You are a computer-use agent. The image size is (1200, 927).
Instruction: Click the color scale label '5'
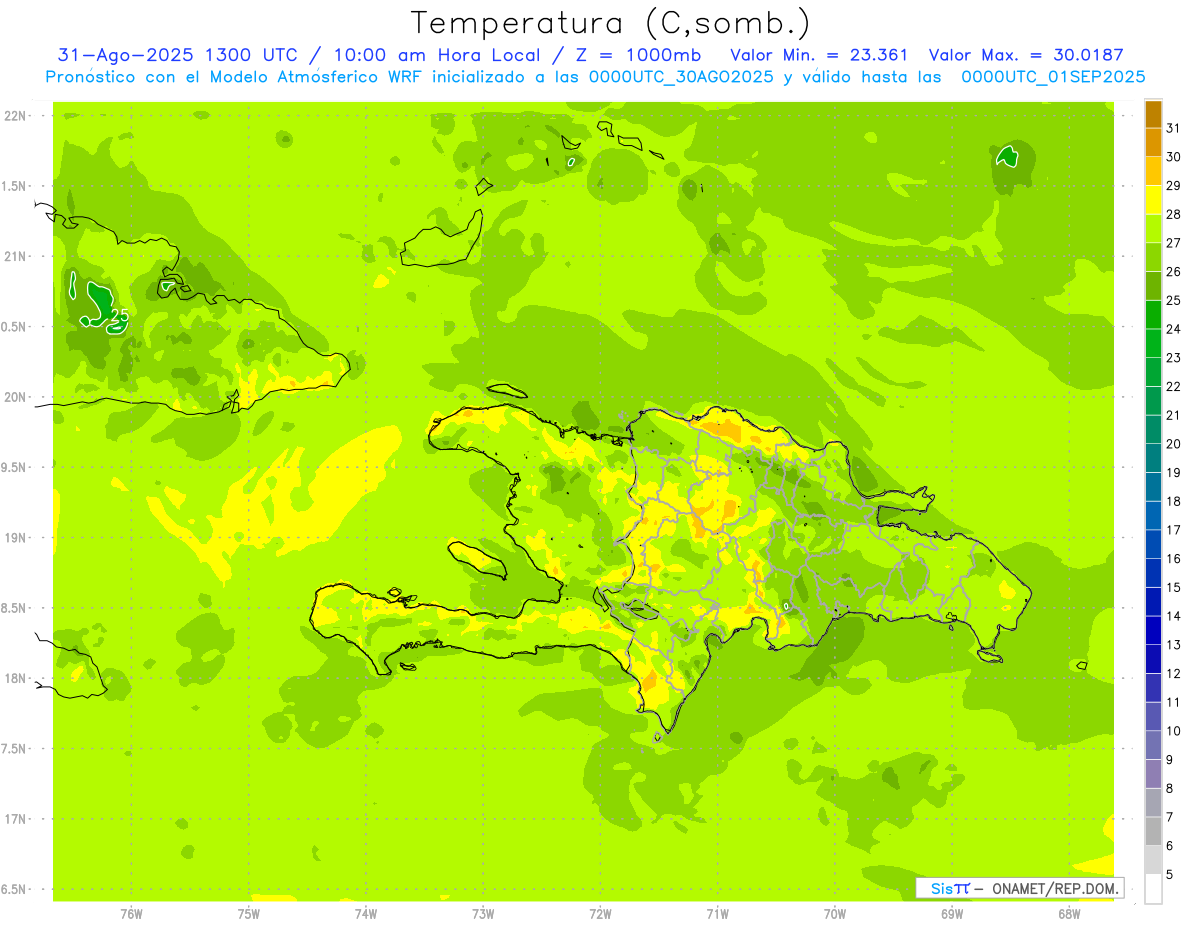1170,875
